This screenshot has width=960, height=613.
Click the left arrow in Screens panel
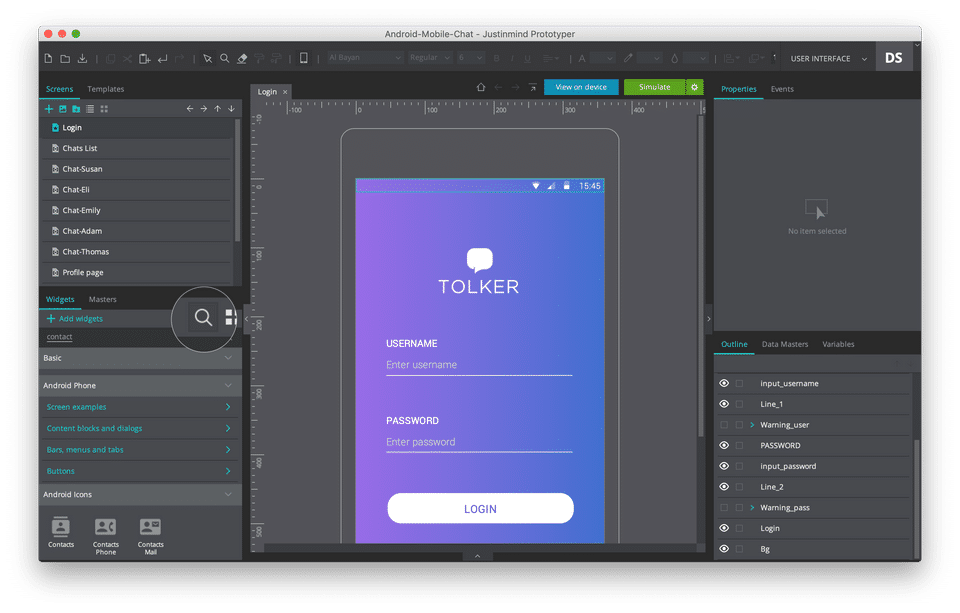[190, 109]
